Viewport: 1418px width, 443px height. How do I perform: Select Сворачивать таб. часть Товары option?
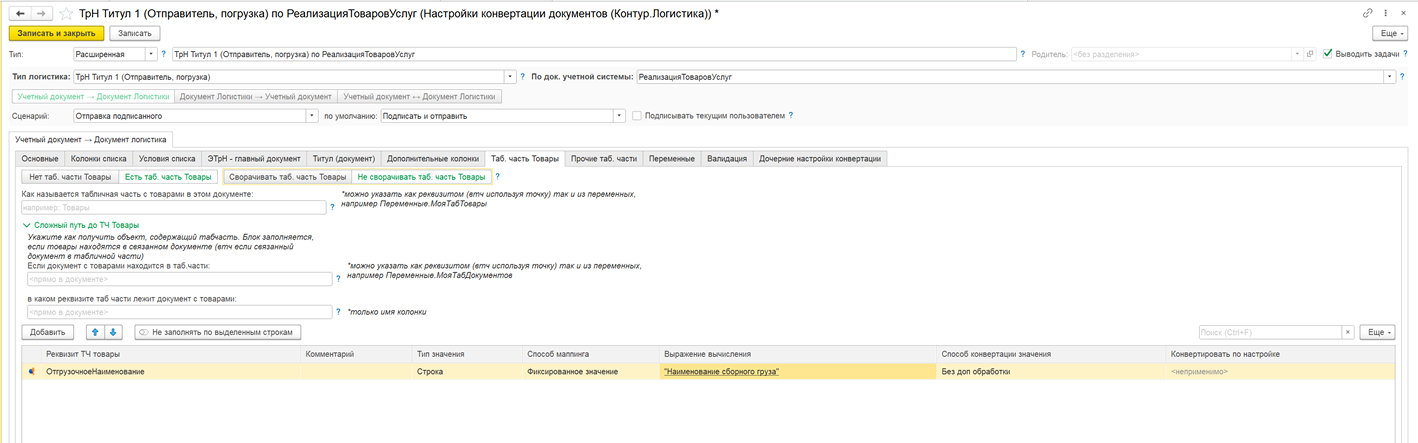coord(288,177)
